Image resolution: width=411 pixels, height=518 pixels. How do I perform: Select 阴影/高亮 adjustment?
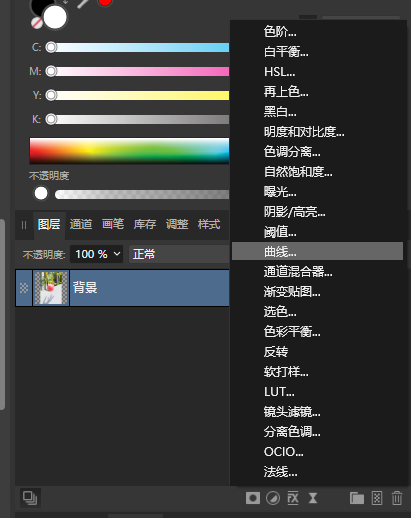318,212
